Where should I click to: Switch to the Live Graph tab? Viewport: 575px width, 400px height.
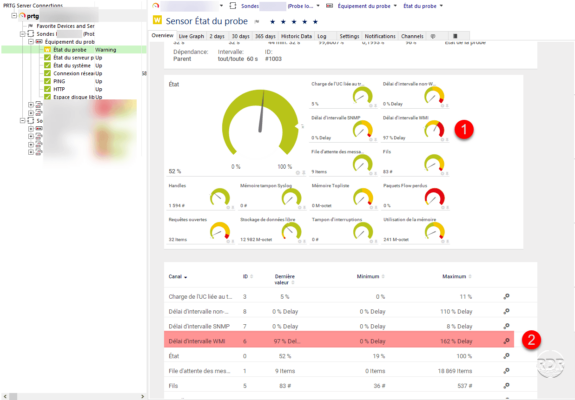tap(191, 36)
